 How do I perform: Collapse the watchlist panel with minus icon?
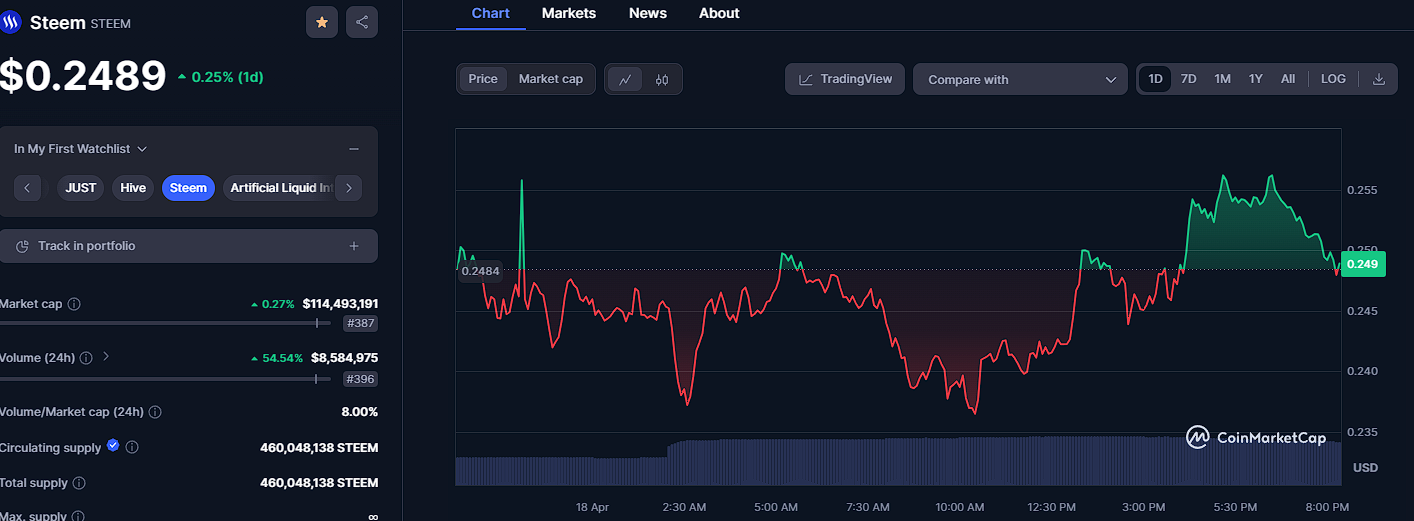tap(354, 149)
